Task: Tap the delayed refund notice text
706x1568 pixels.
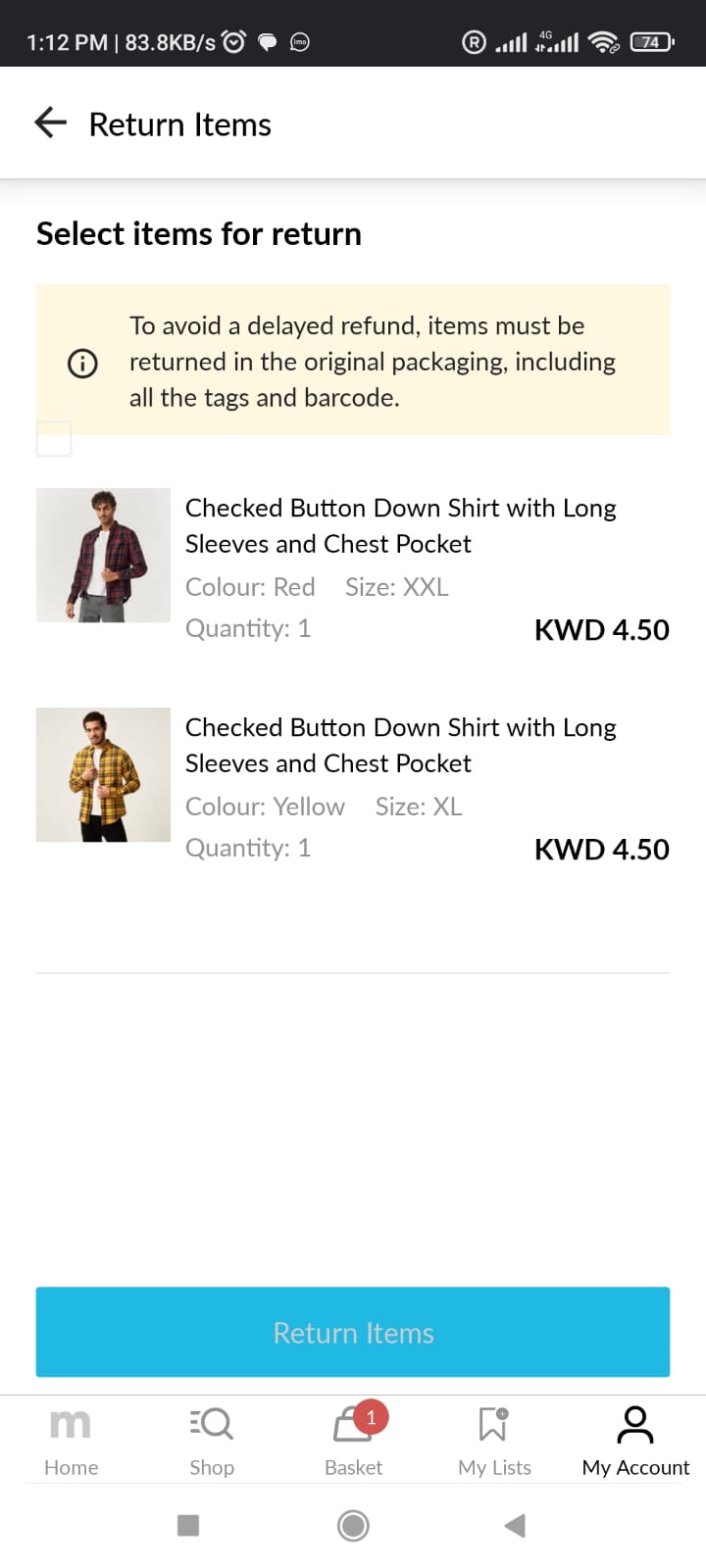Action: tap(373, 362)
